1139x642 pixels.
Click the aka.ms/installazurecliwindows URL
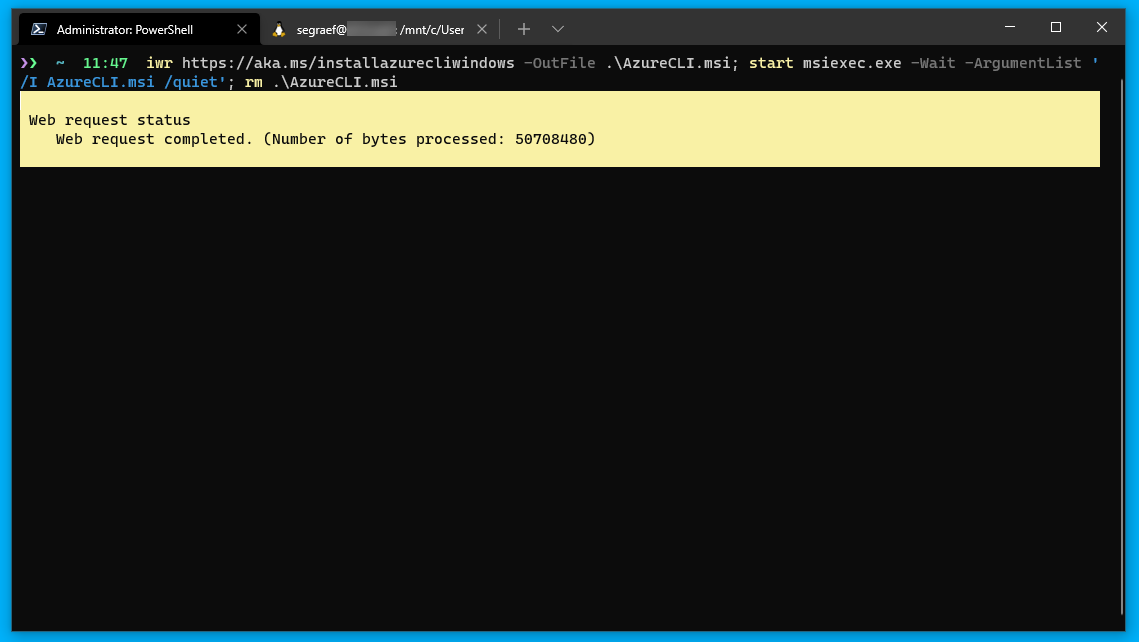coord(348,63)
